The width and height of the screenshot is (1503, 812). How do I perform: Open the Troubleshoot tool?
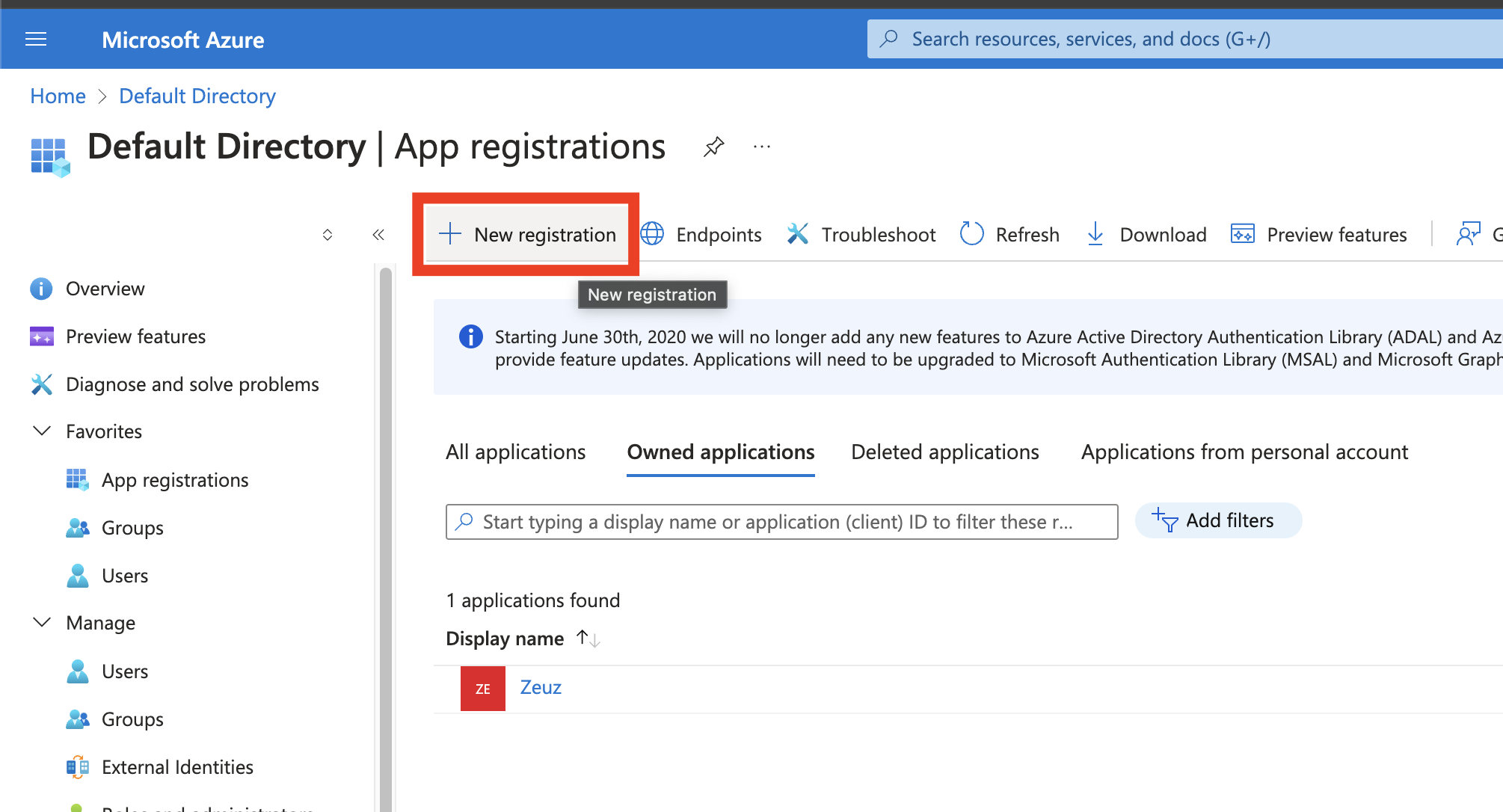click(x=861, y=234)
